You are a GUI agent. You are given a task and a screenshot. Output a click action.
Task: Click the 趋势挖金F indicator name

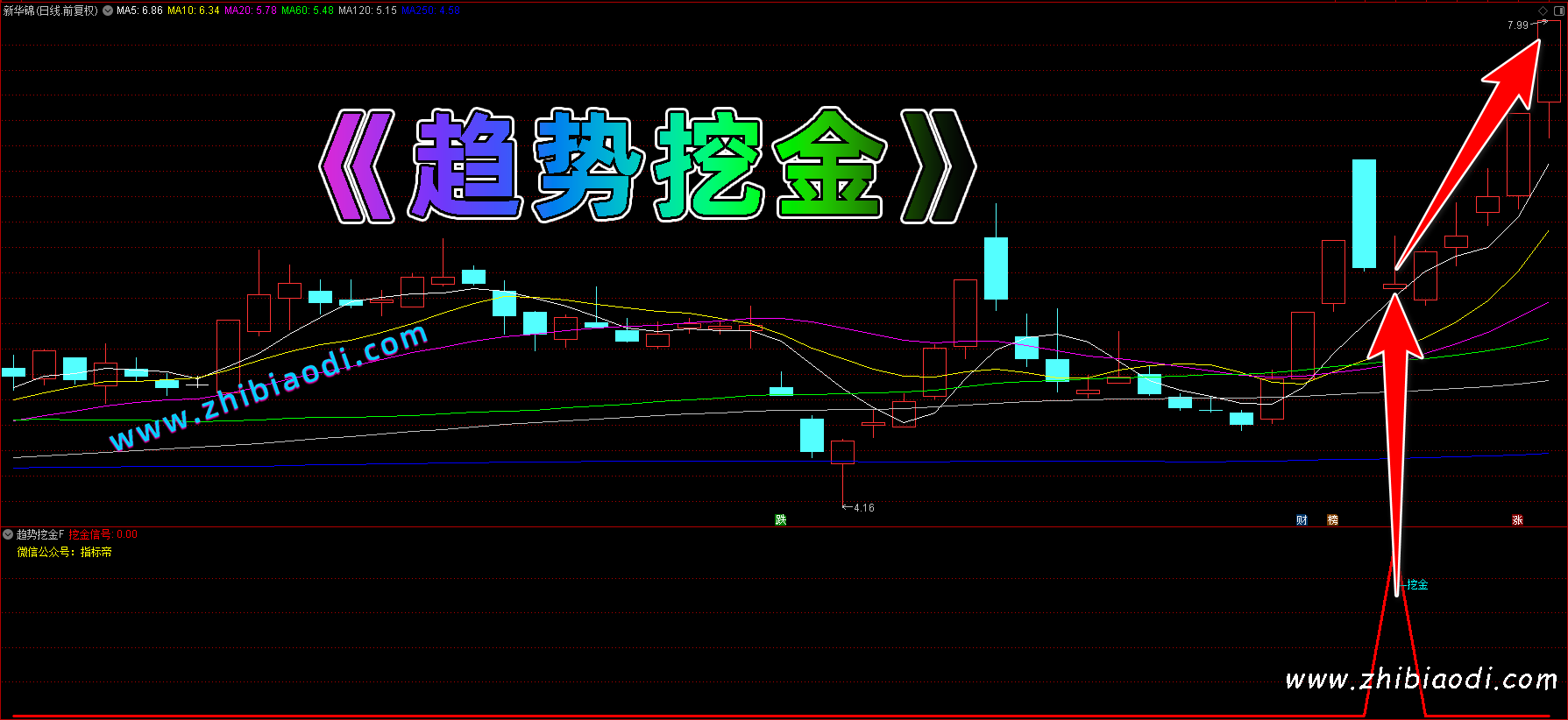click(x=40, y=533)
